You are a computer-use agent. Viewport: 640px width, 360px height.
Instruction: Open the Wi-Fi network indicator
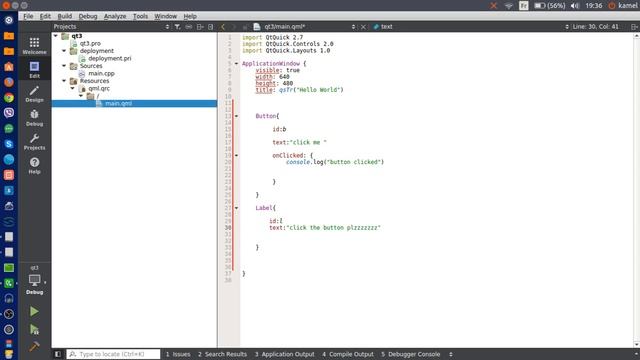509,6
